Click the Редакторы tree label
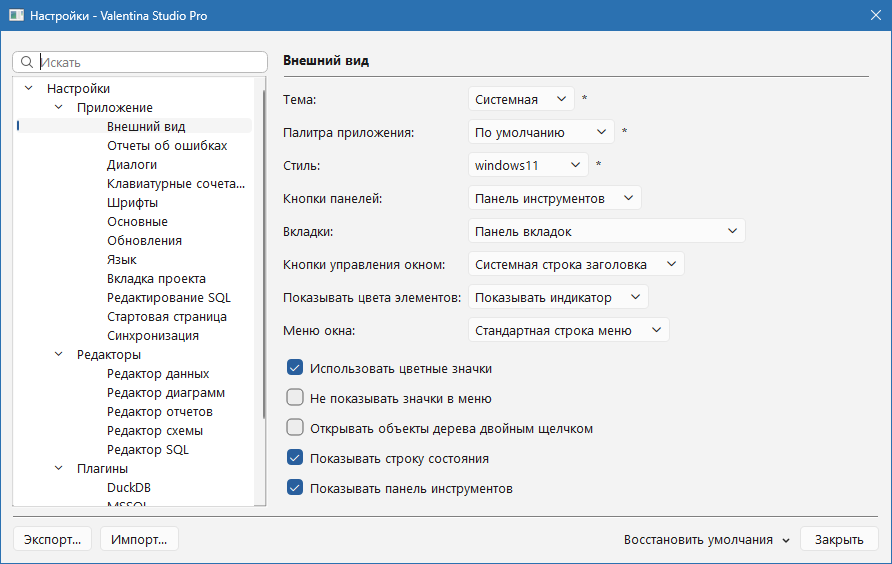 pyautogui.click(x=109, y=354)
